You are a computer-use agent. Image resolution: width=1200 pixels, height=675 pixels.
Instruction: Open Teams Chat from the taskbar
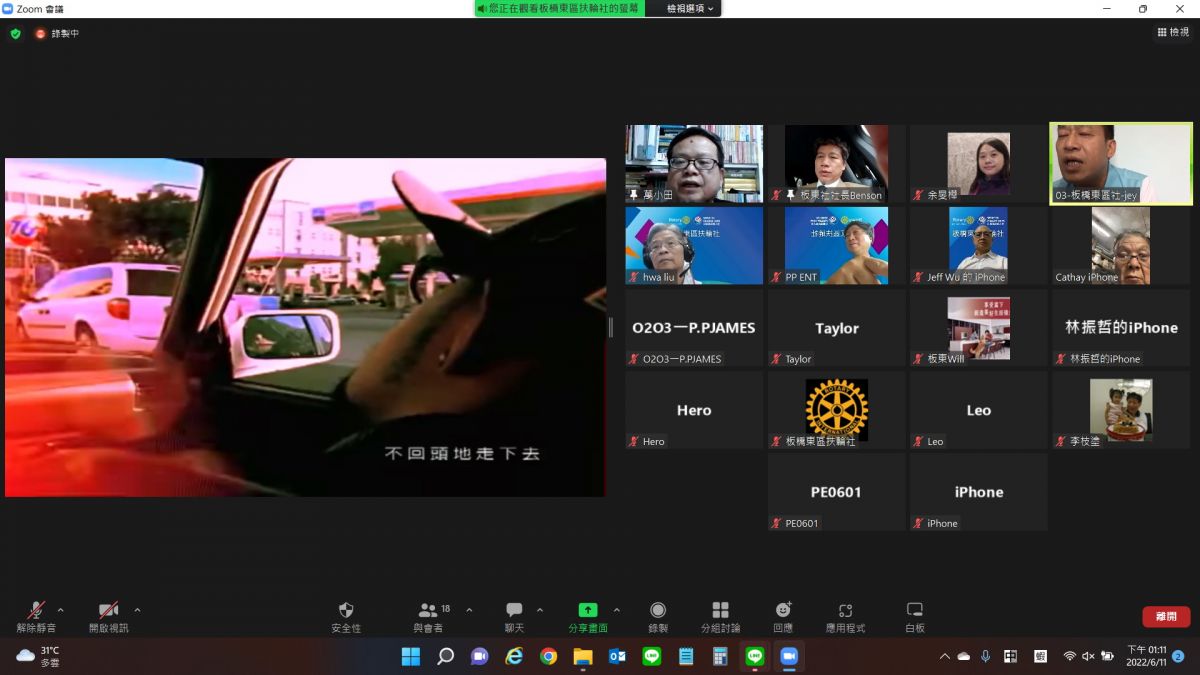click(480, 656)
